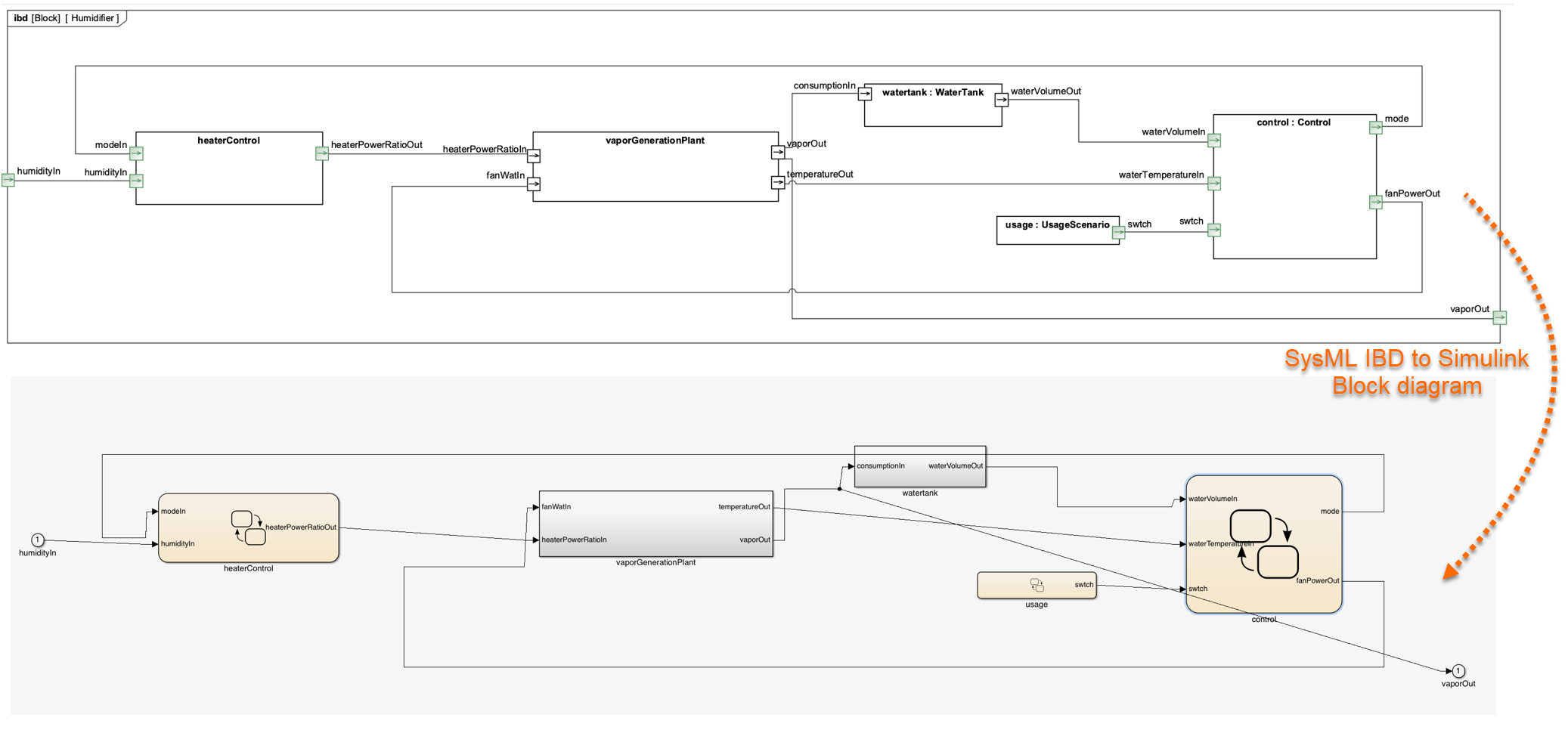This screenshot has height=733, width=1568.
Task: Open the control Stateflow chart in Simulink
Action: (x=1264, y=543)
